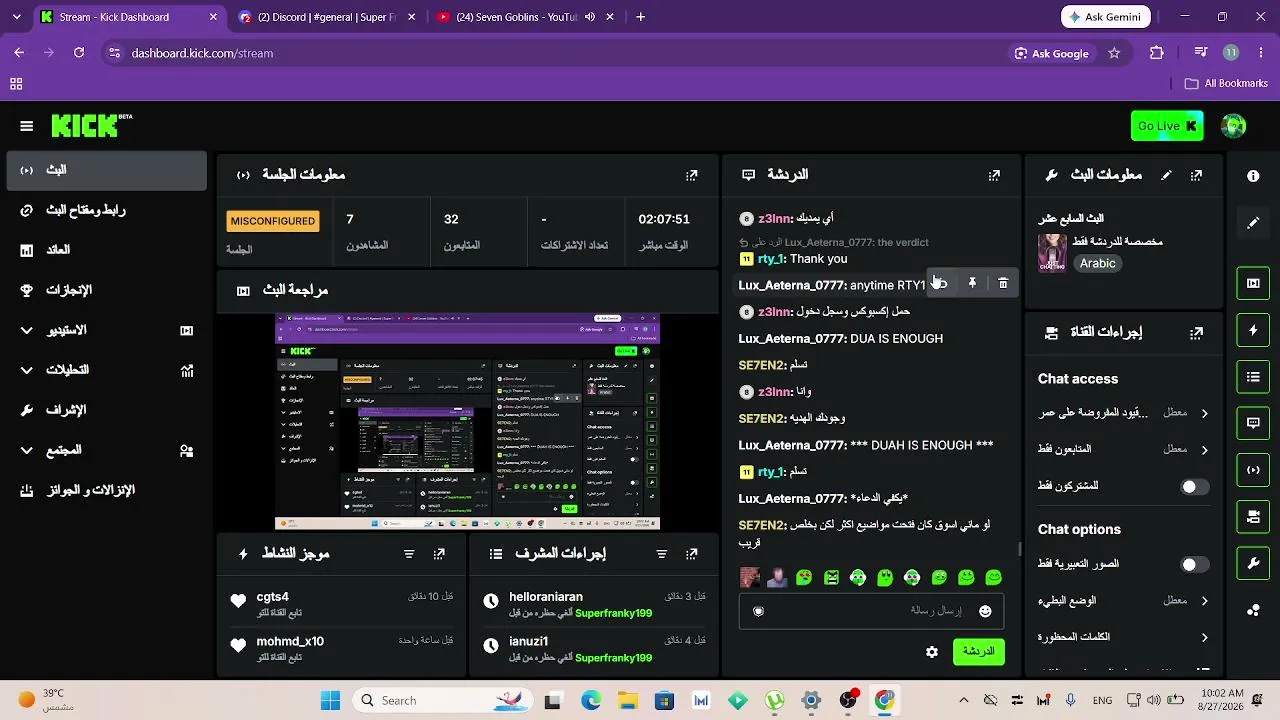Show hidden system tray icons

[x=963, y=700]
